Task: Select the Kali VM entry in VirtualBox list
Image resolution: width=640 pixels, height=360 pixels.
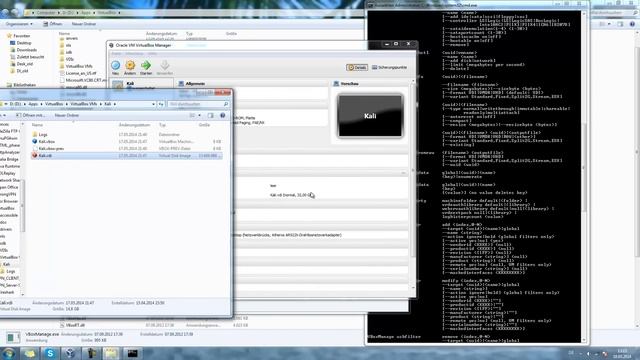Action: click(x=141, y=84)
